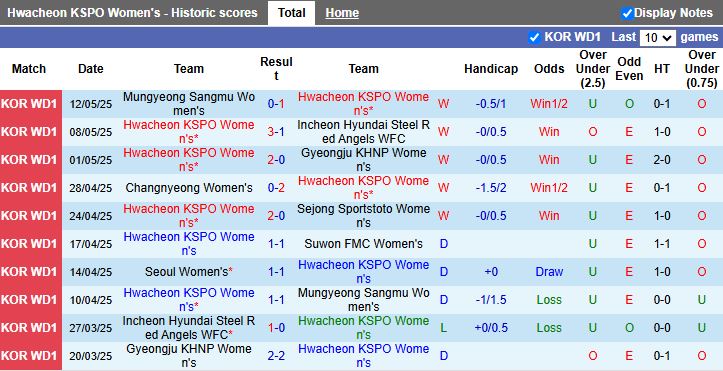Open the Last games count dropdown

point(658,37)
